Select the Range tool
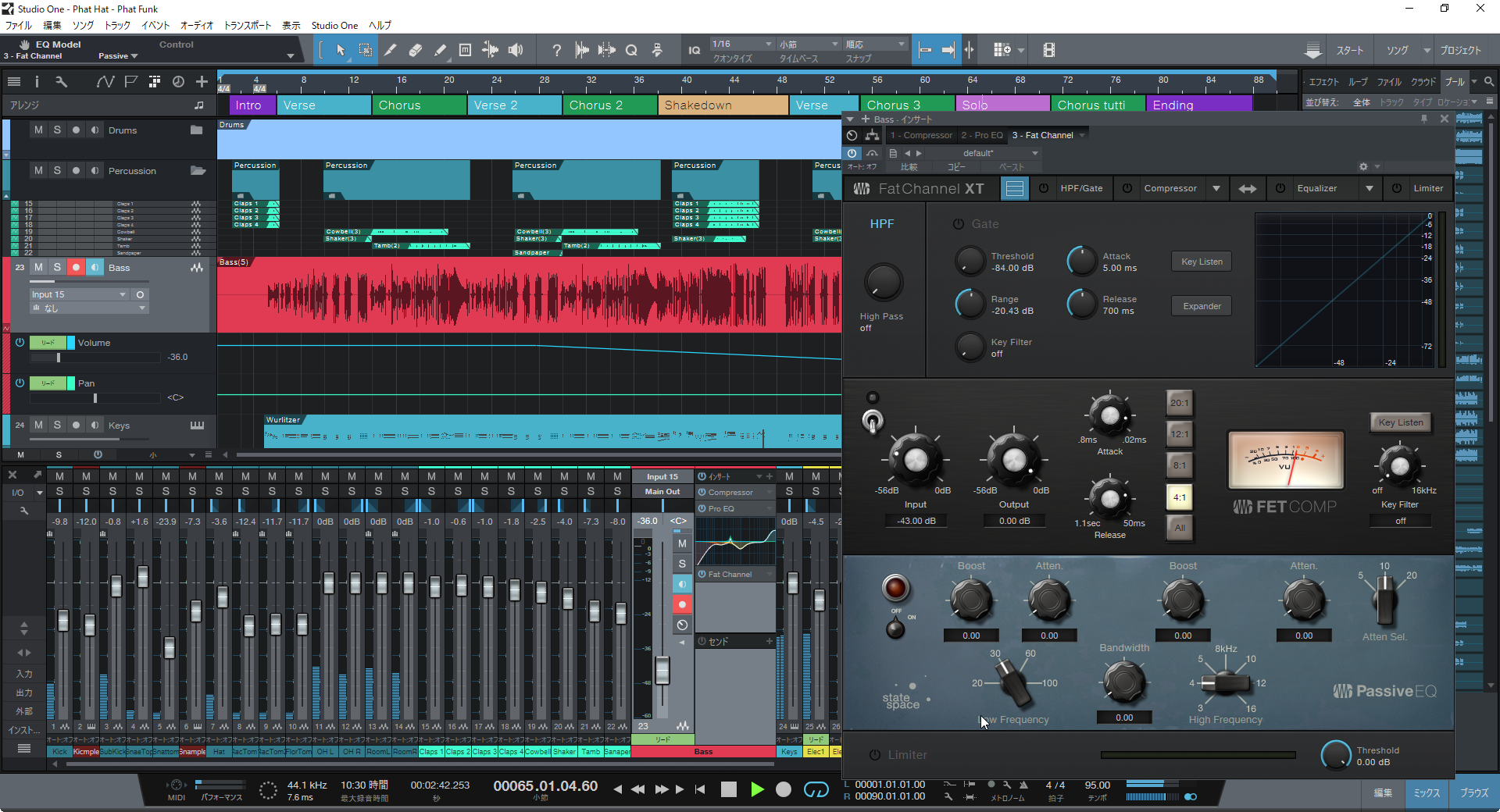This screenshot has height=812, width=1500. [x=365, y=50]
